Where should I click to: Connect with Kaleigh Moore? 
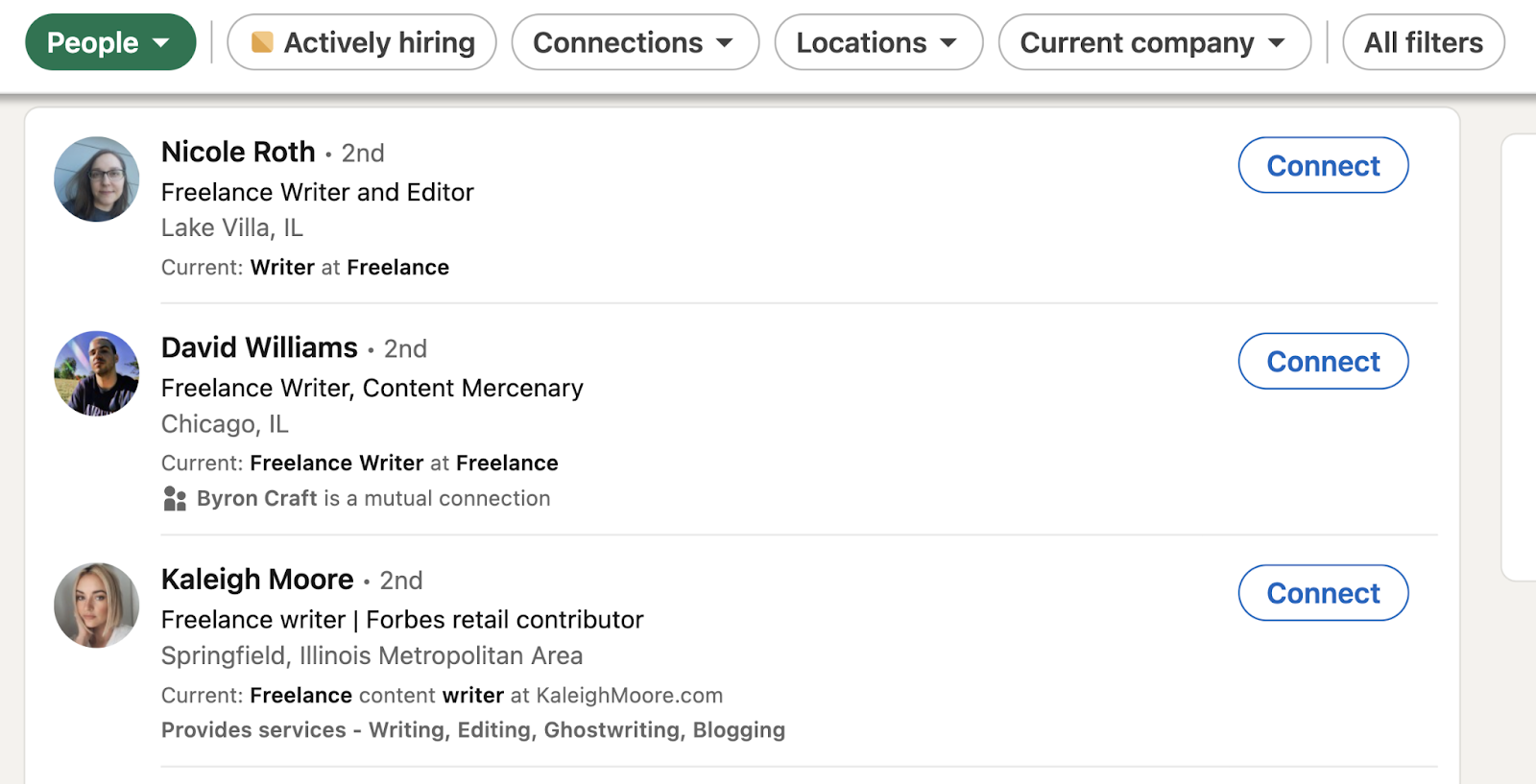coord(1323,593)
